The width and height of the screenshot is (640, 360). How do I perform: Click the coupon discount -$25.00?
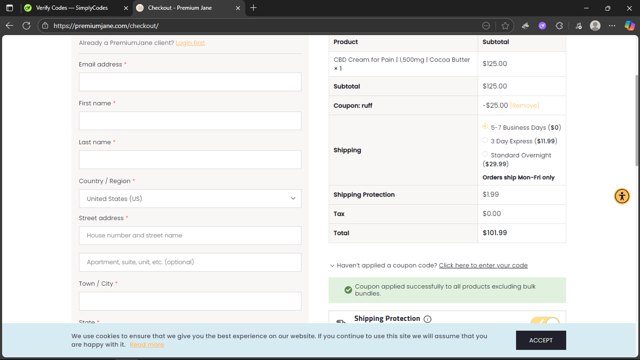(495, 105)
